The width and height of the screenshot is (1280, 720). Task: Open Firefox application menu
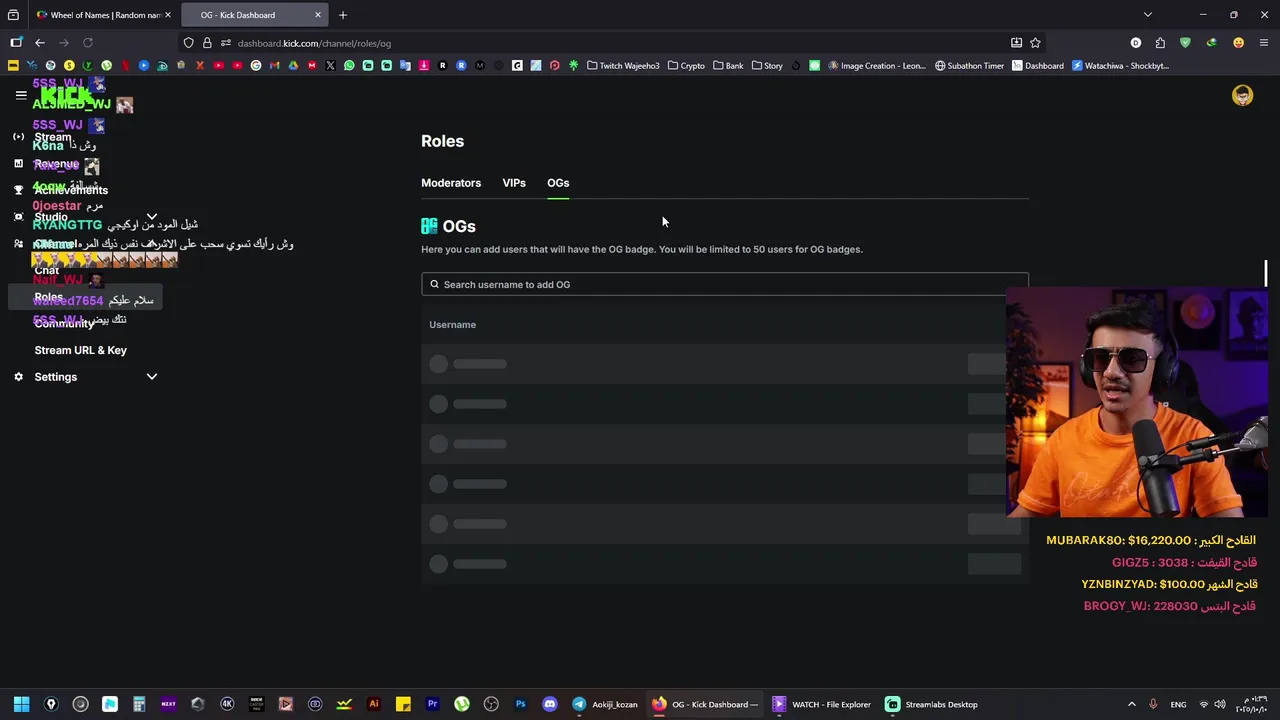(x=1264, y=43)
